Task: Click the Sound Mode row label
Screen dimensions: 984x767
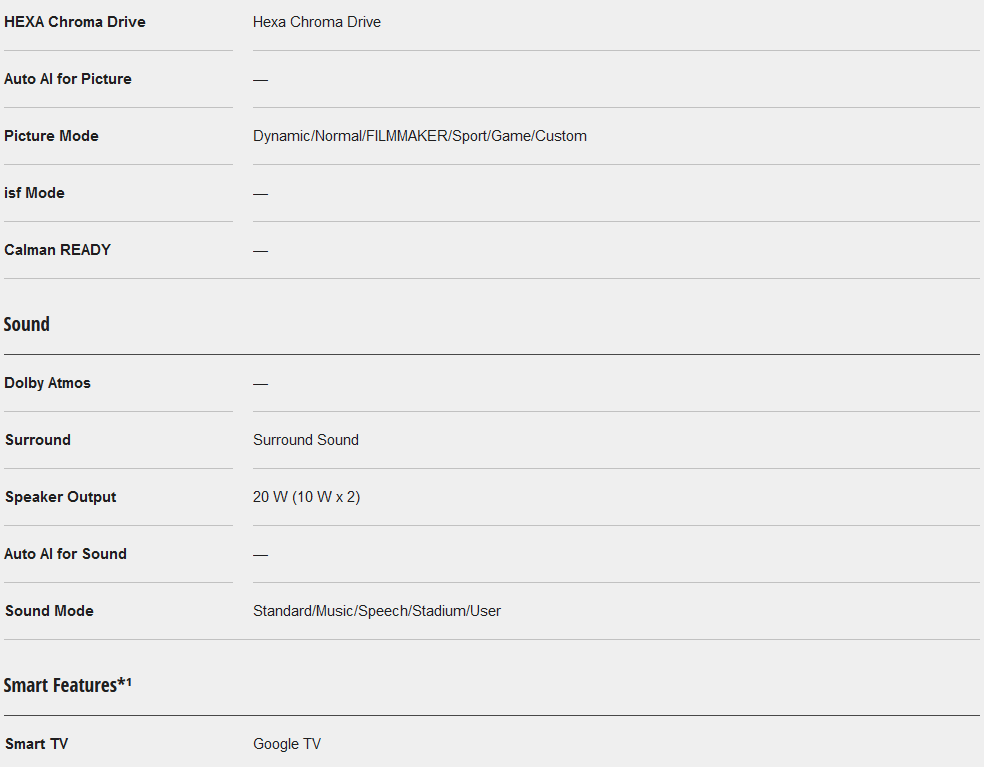Action: pyautogui.click(x=50, y=611)
